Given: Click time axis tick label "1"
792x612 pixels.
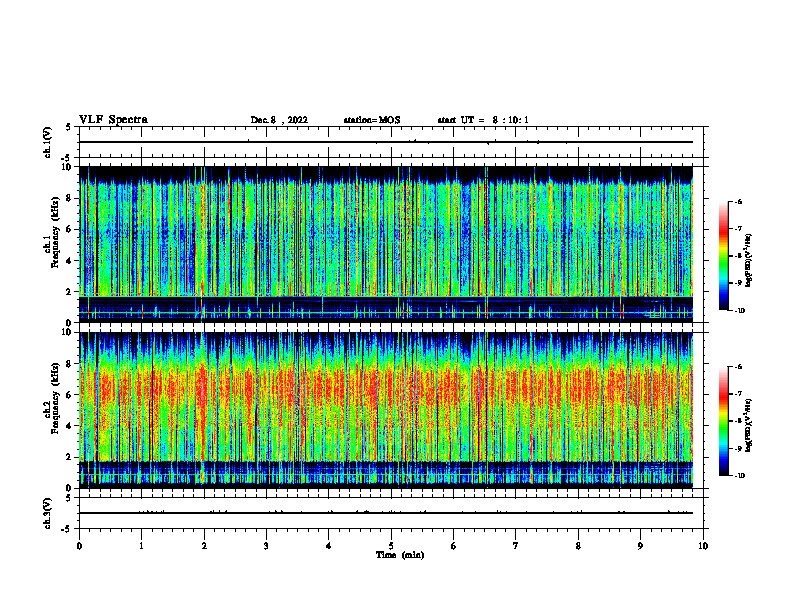Looking at the screenshot, I should click(x=141, y=546).
